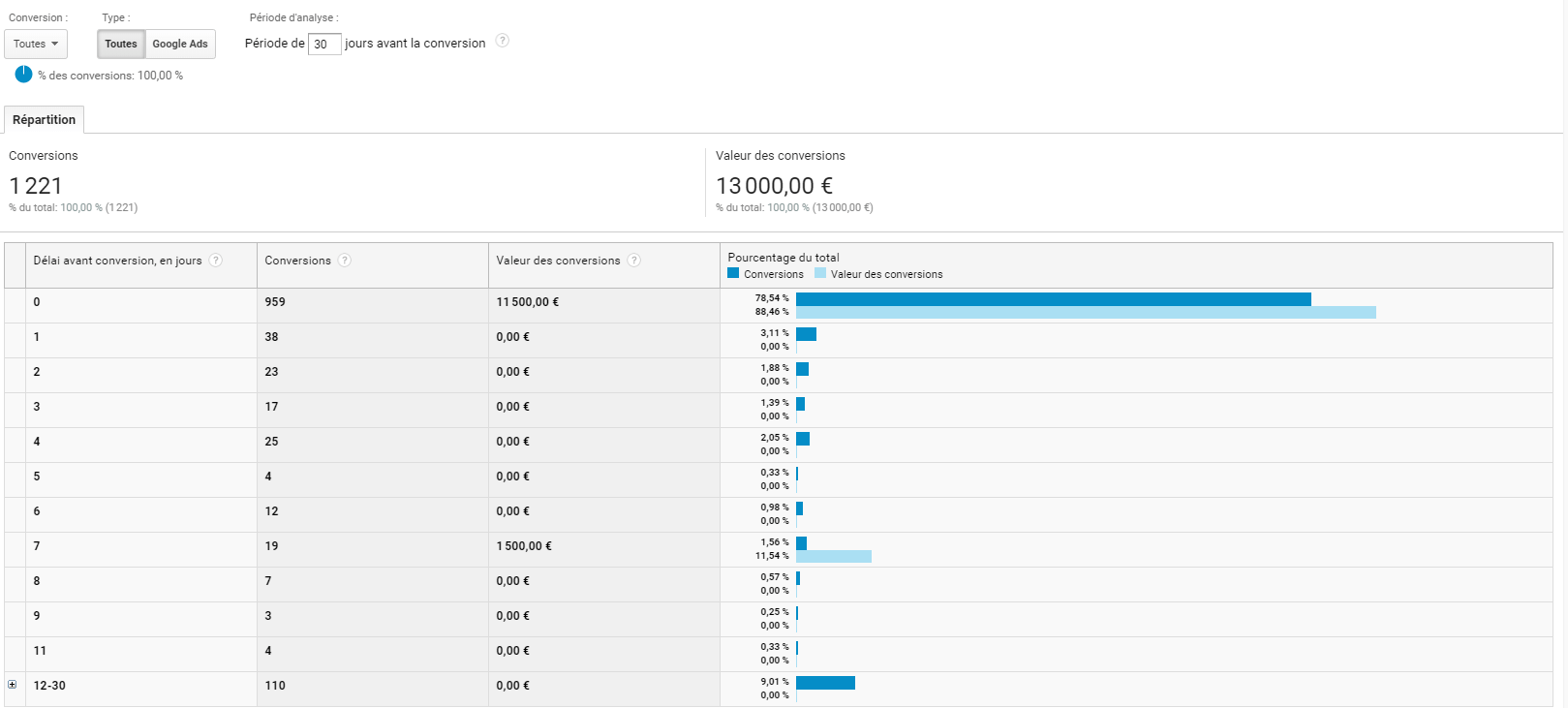The image size is (1568, 708).
Task: Click the Pourcentage du total header
Action: (784, 258)
